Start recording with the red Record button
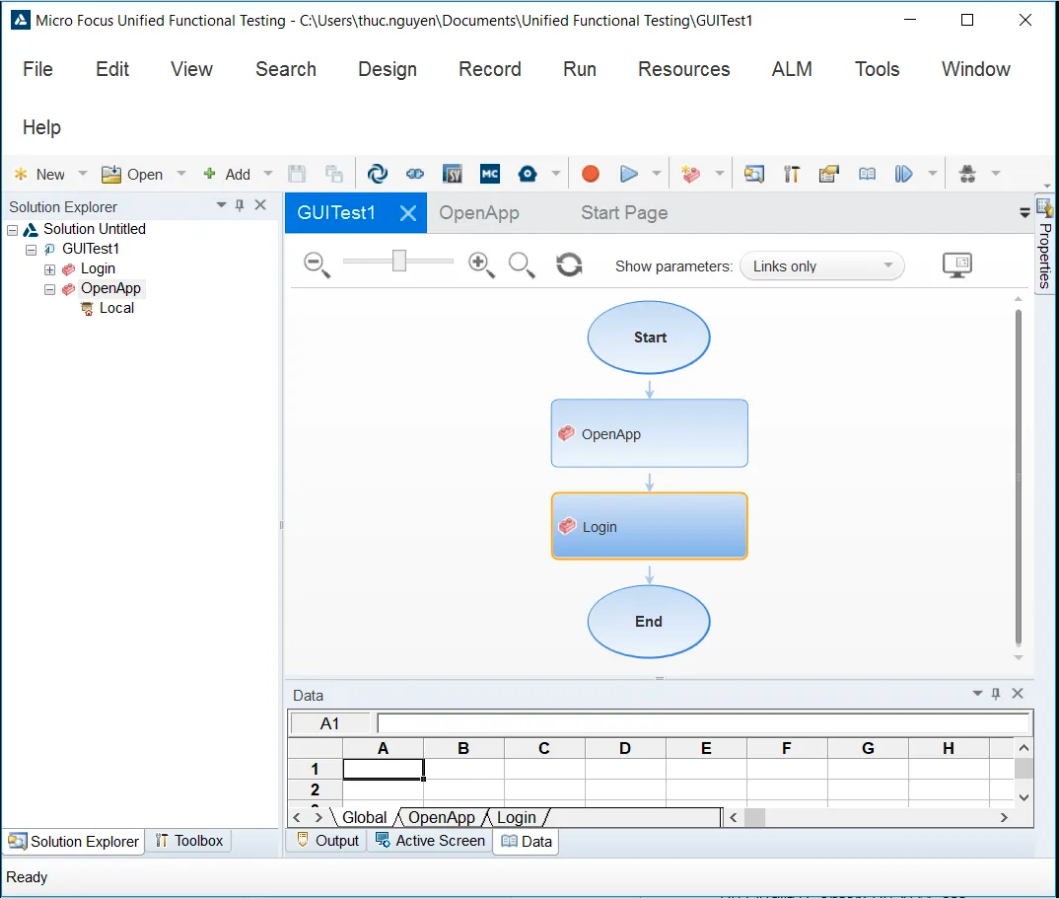Viewport: 1059px width, 899px height. tap(590, 174)
